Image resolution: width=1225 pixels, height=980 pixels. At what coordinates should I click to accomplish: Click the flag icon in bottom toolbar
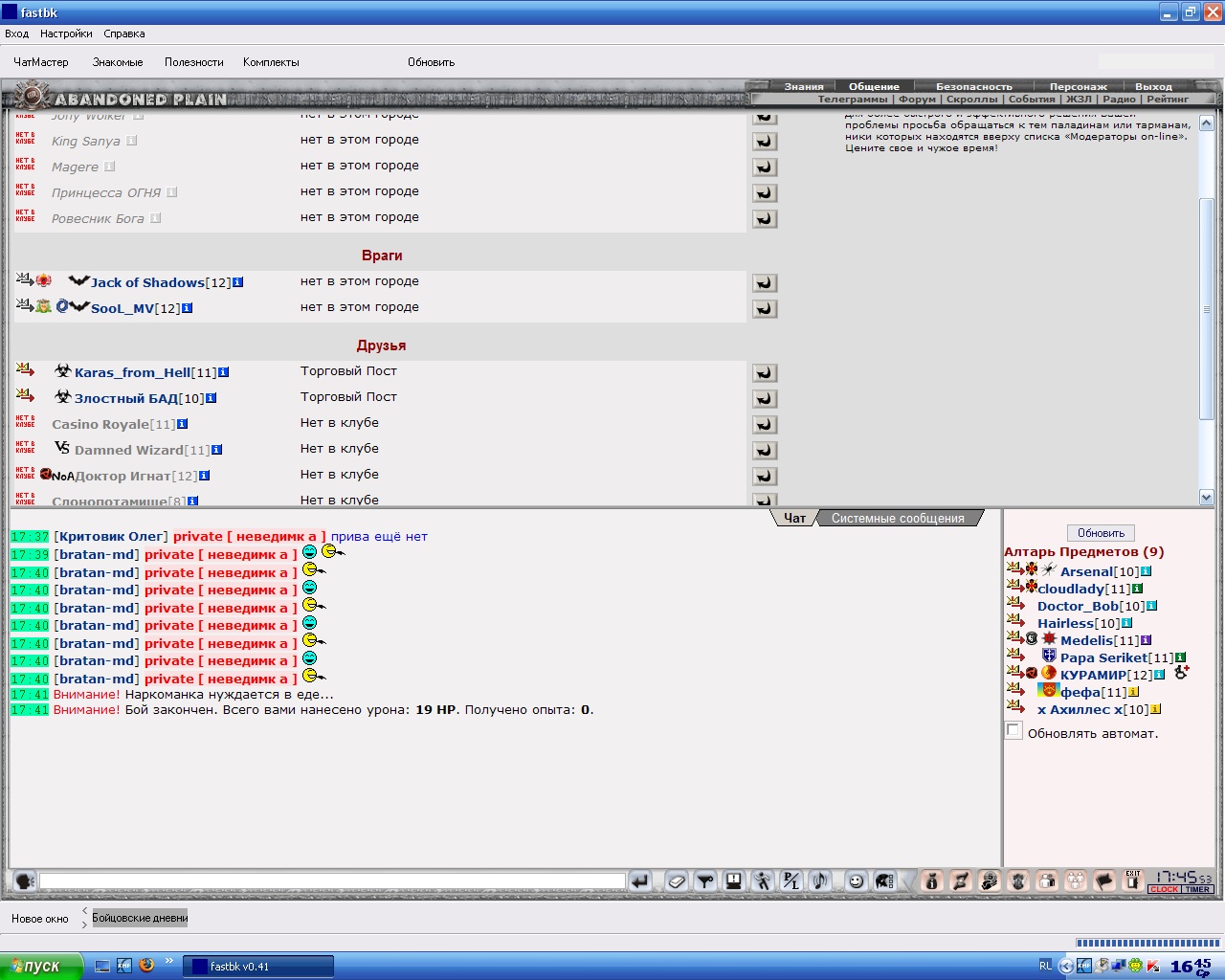pos(1104,881)
